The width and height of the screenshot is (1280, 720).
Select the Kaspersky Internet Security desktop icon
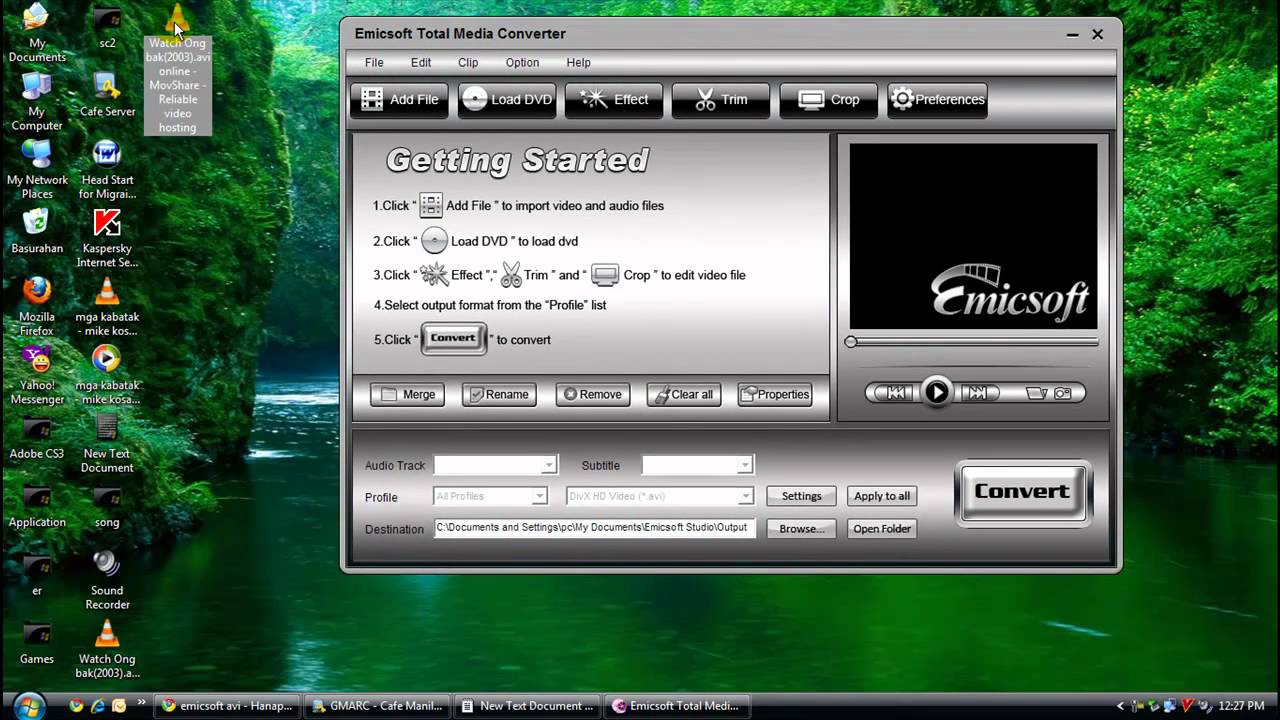pyautogui.click(x=107, y=238)
